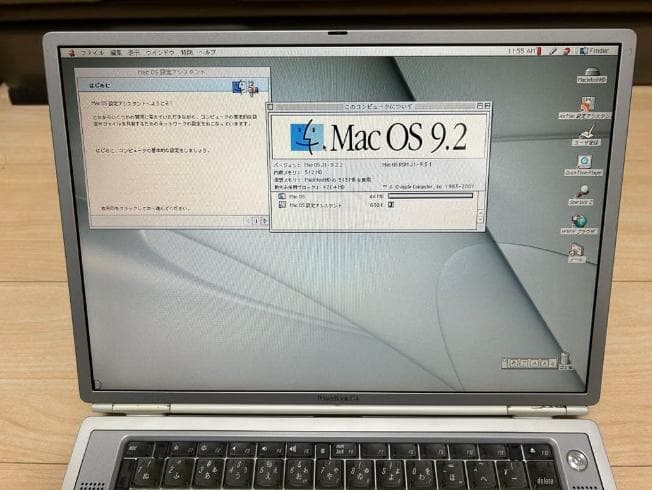This screenshot has height=490, width=652.
Task: Click the 64 MB value in Mac OS row
Action: click(x=376, y=196)
